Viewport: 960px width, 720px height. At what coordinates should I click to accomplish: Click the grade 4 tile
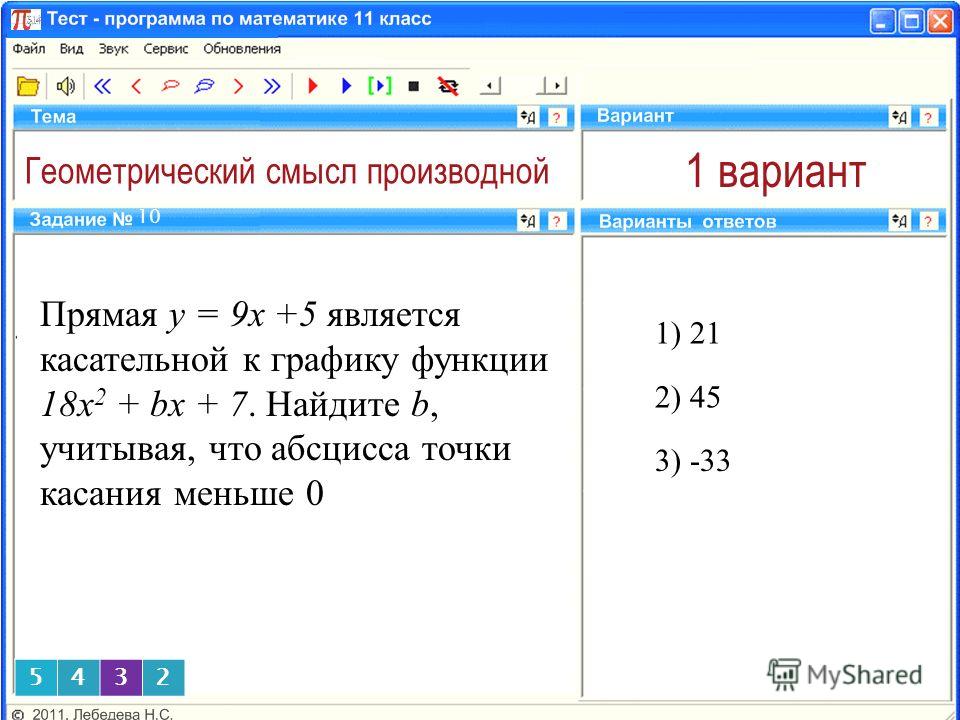[78, 677]
